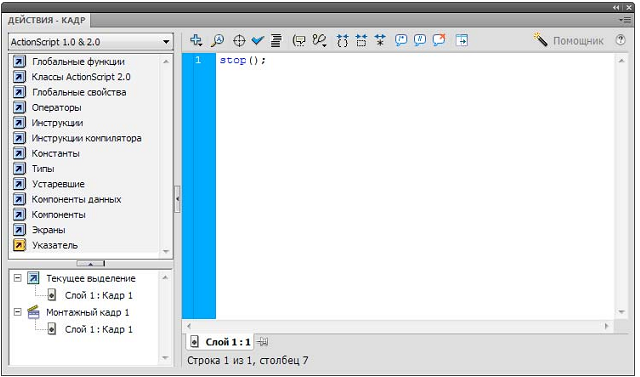Click status text Строка 1 из 1, столбец 7
Viewport: 640px width, 377px height.
247,360
